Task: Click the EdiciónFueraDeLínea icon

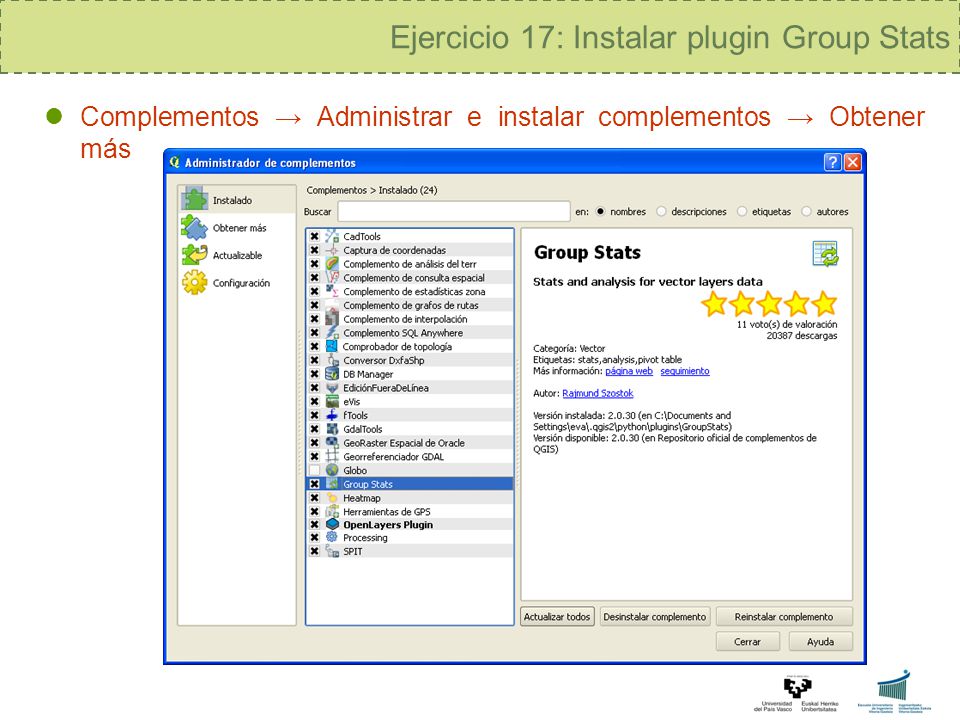Action: pos(332,388)
